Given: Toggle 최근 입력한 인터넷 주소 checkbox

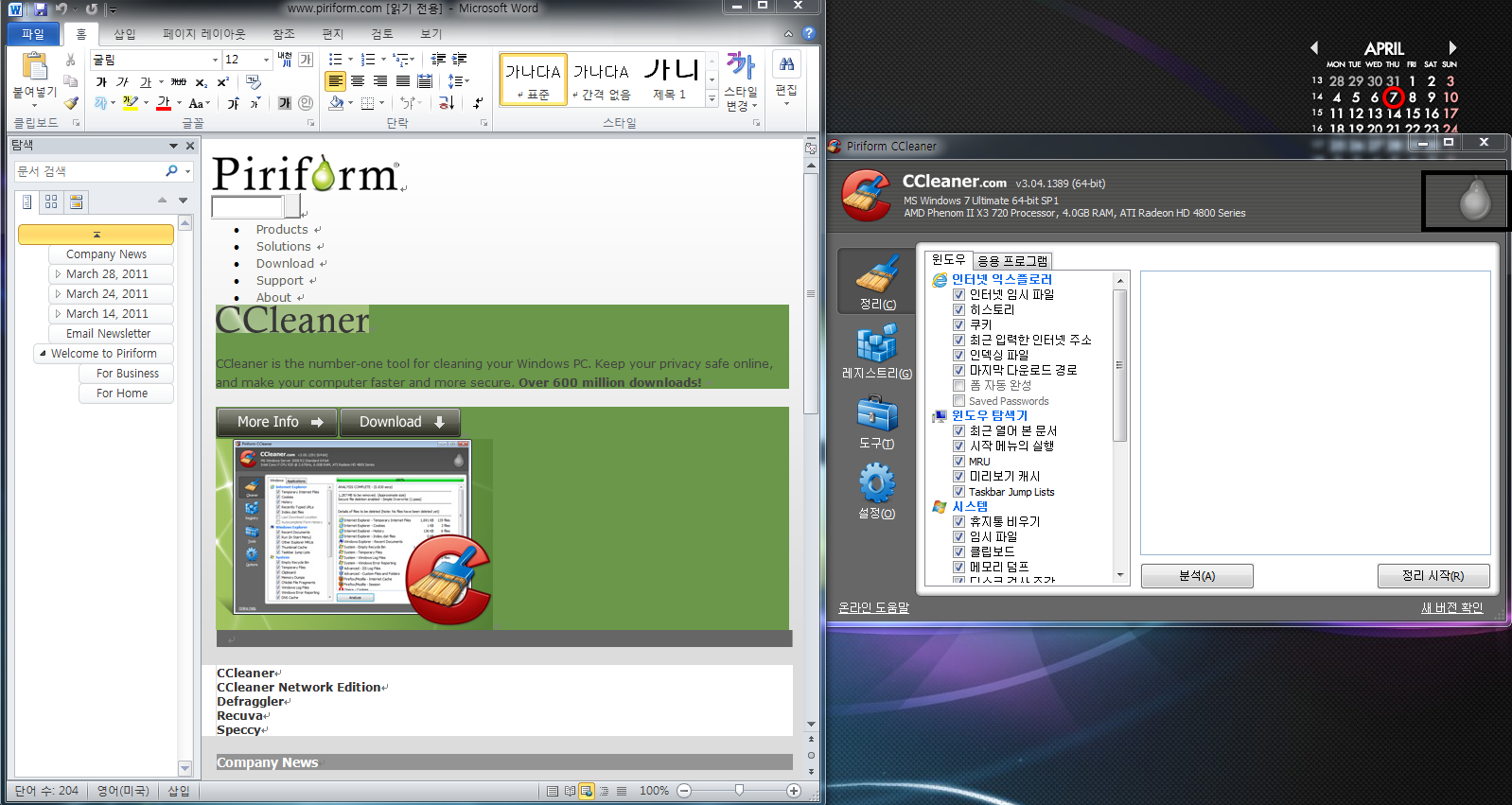Looking at the screenshot, I should (958, 341).
